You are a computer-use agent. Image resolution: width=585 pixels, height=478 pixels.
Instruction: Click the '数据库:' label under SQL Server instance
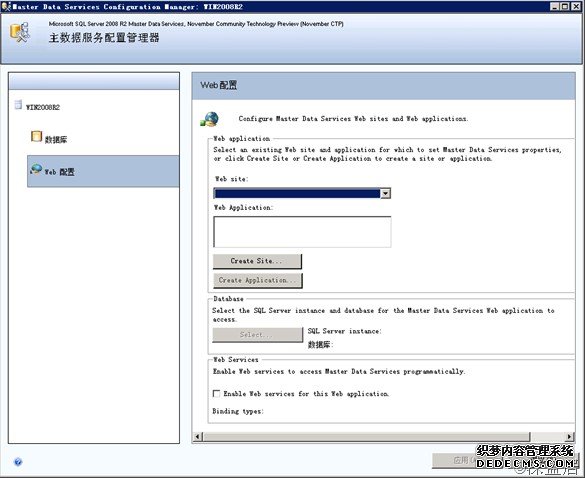coord(320,345)
